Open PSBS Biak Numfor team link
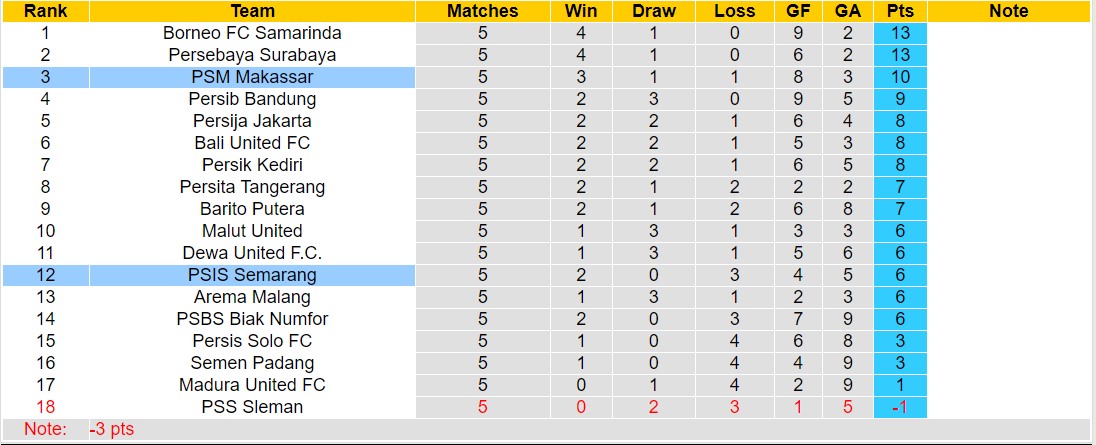Viewport: 1096px width, 445px height. pyautogui.click(x=252, y=319)
